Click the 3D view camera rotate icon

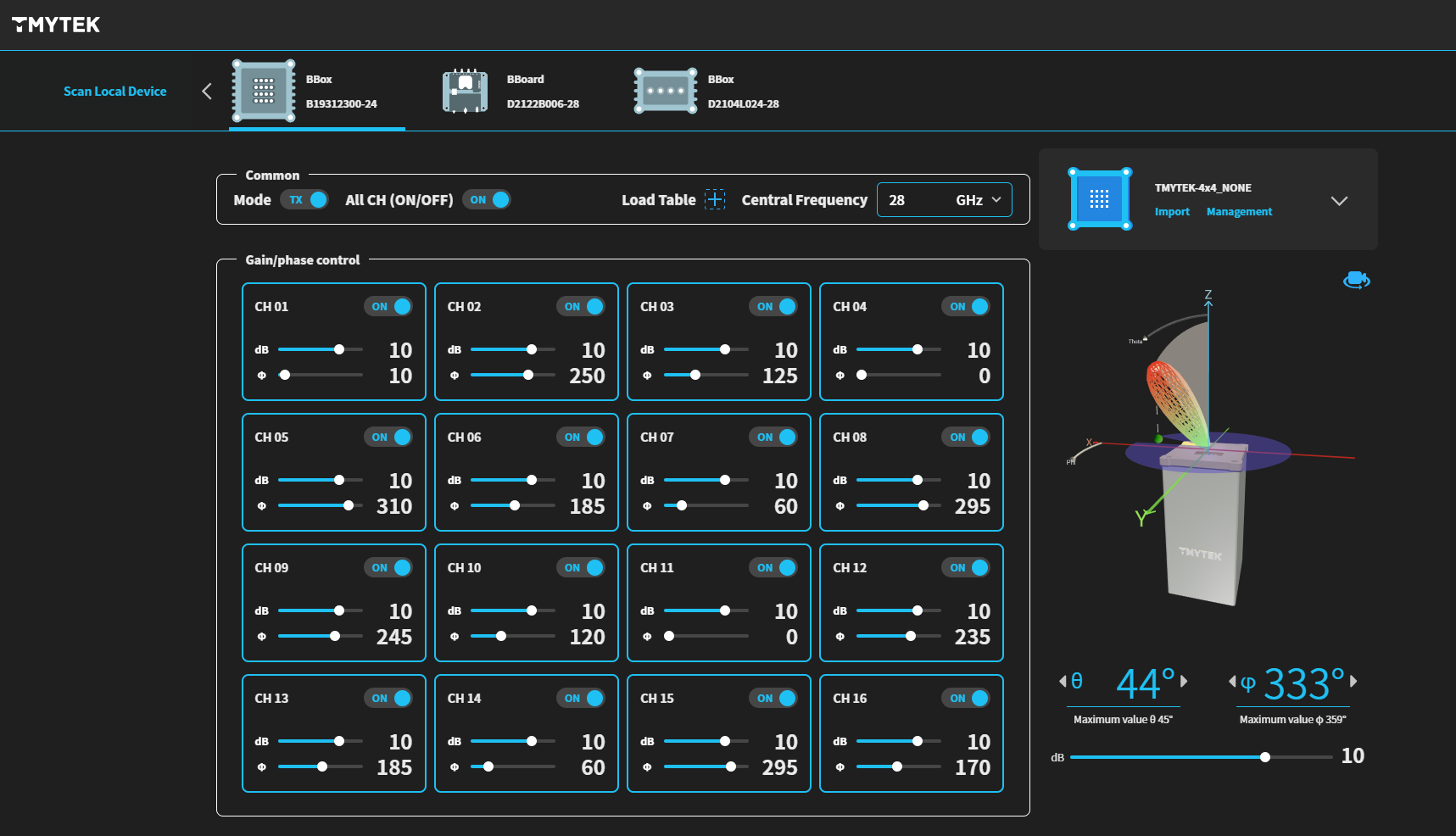pyautogui.click(x=1357, y=280)
